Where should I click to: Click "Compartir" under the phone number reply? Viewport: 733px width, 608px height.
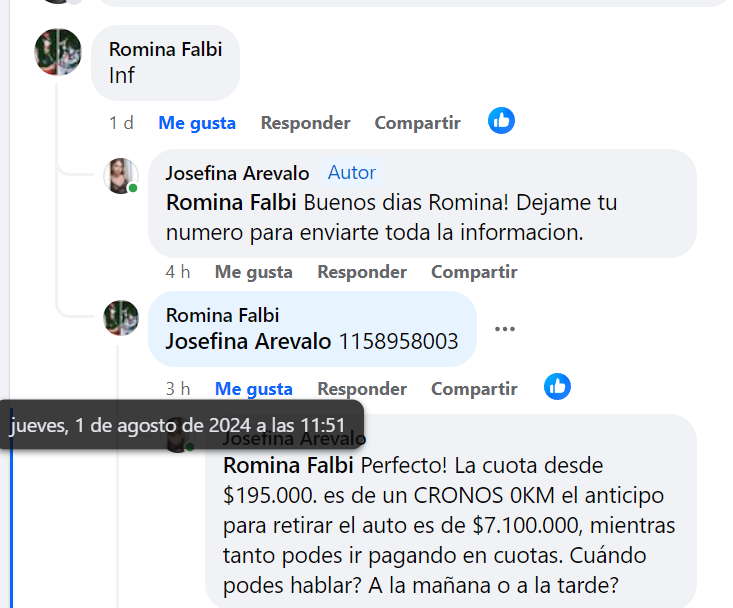click(x=474, y=389)
